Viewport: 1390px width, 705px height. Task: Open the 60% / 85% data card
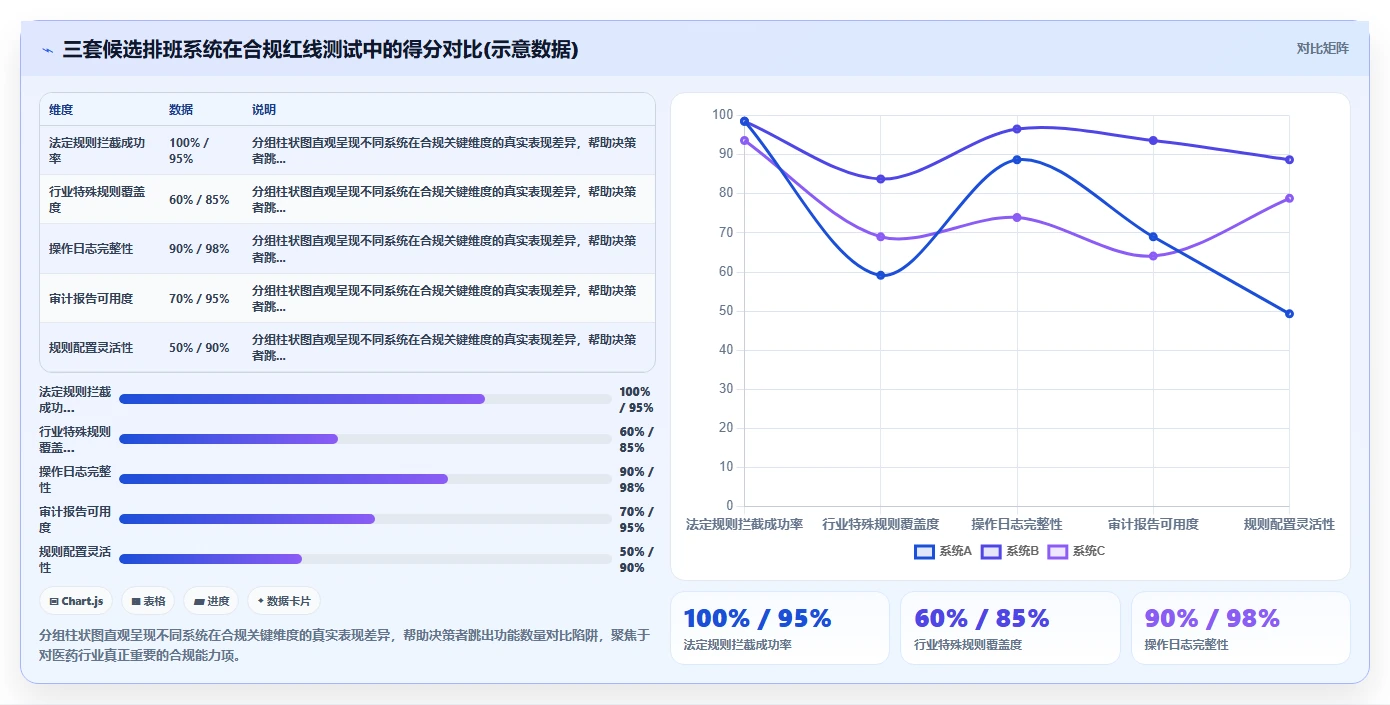click(x=1010, y=628)
